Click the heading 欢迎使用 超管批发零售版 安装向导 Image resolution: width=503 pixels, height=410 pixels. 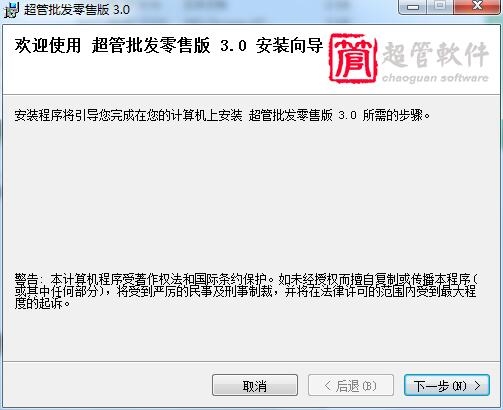(x=169, y=45)
